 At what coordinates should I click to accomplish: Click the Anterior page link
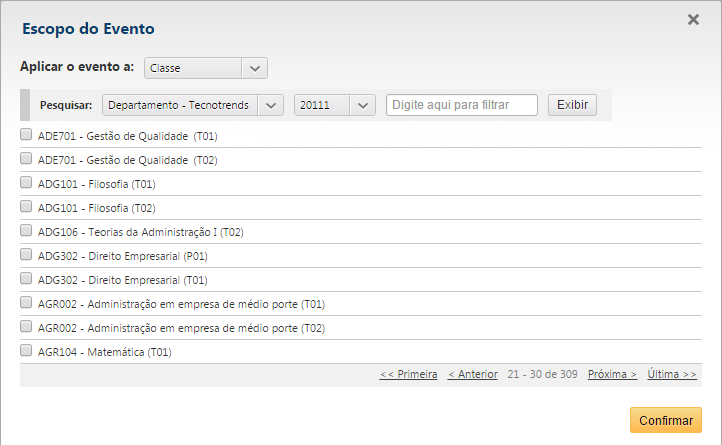pyautogui.click(x=472, y=374)
